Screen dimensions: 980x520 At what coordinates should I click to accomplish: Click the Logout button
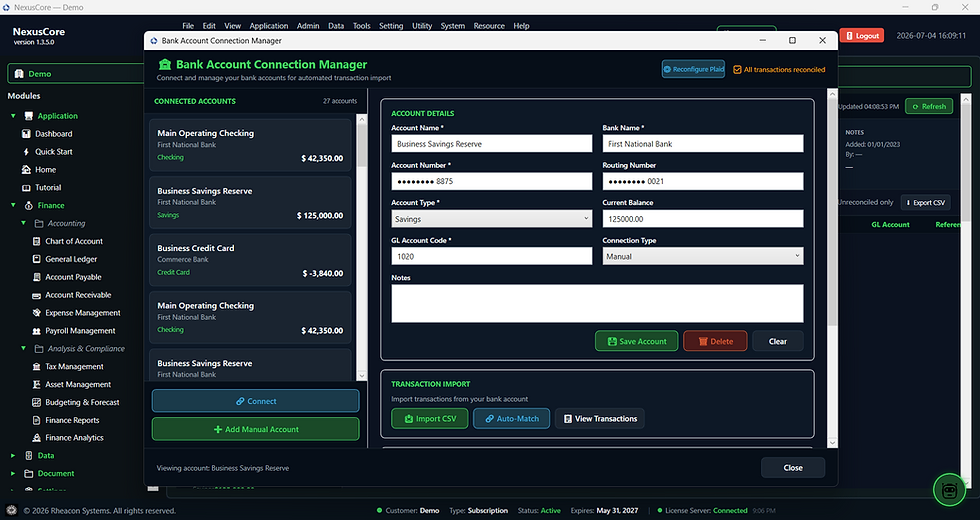click(861, 36)
